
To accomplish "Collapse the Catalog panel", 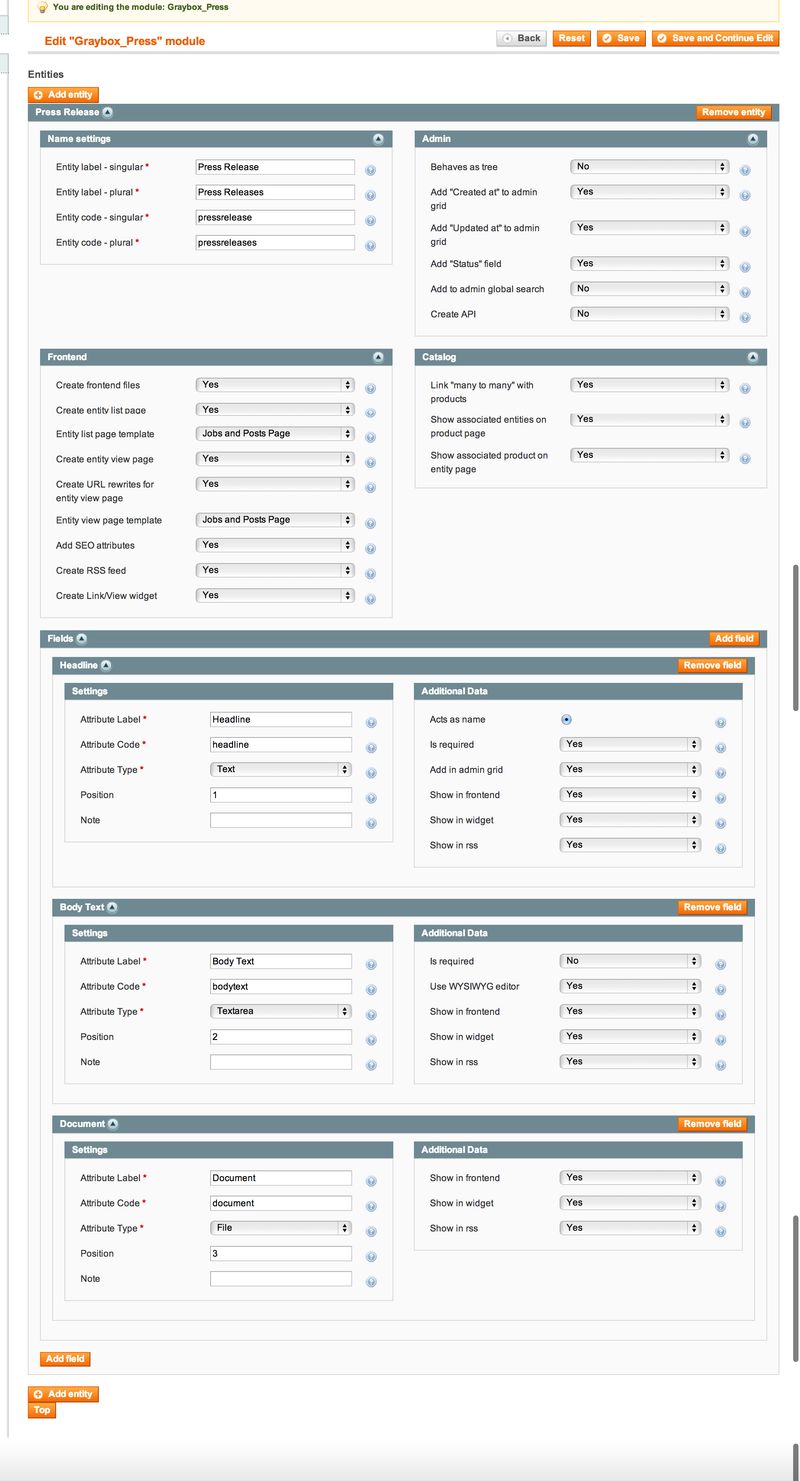I will [x=753, y=357].
